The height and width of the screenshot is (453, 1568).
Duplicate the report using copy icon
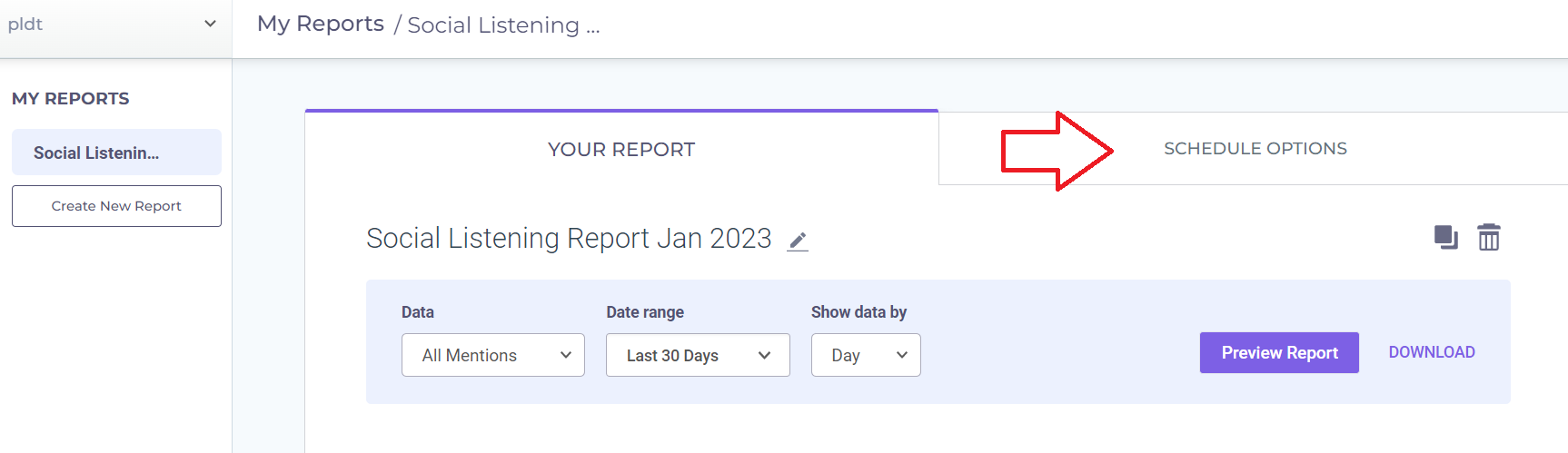coord(1446,238)
